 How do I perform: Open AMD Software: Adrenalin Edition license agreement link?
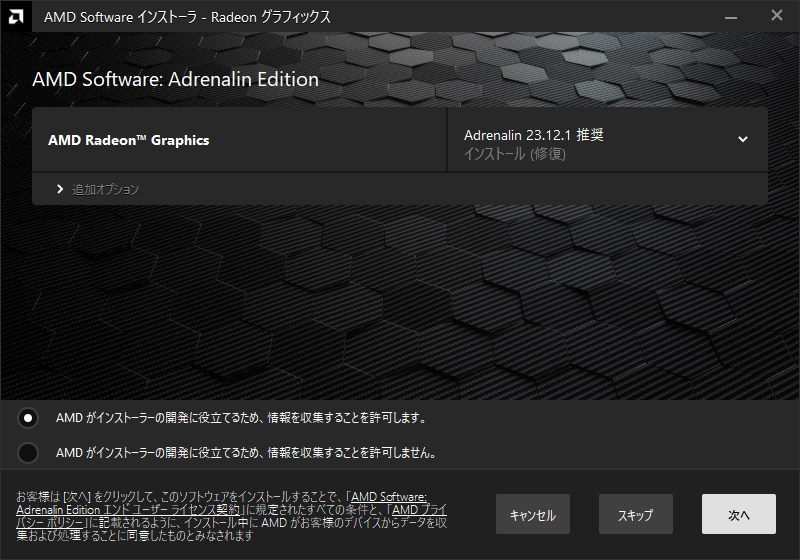pyautogui.click(x=221, y=503)
